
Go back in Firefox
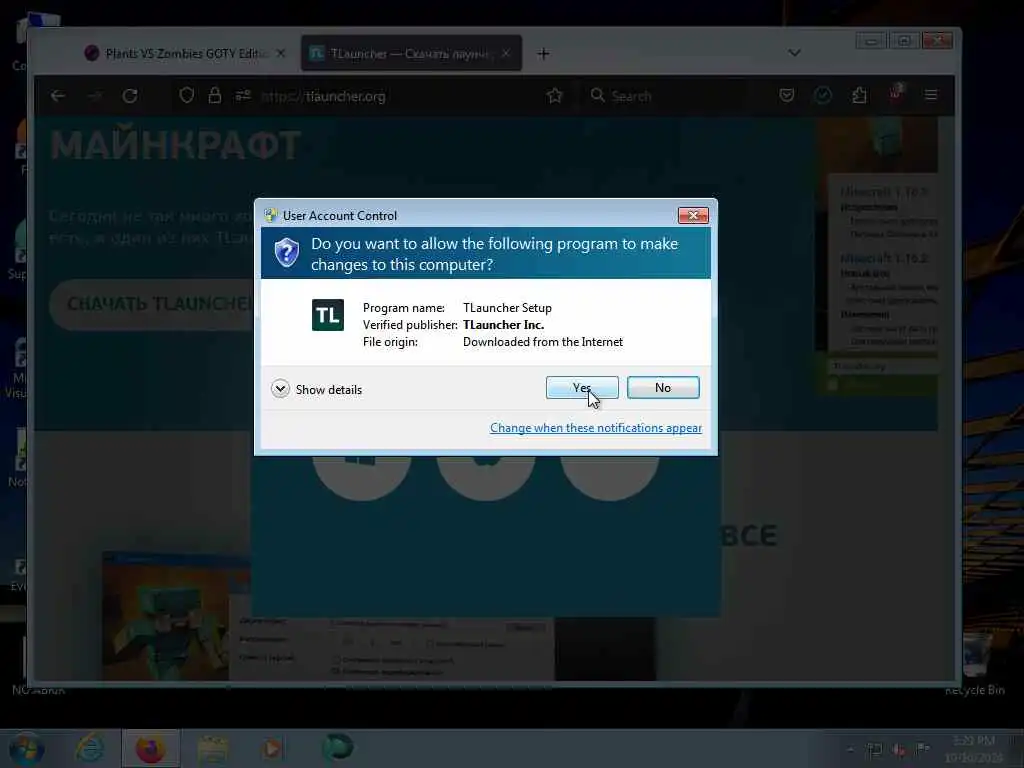(58, 96)
